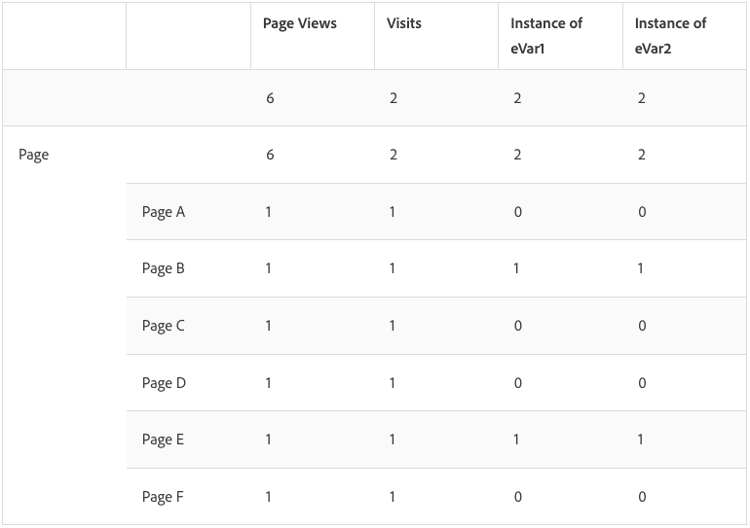The width and height of the screenshot is (750, 528).
Task: Select Page F's Instance of eVar2 value
Action: [641, 497]
